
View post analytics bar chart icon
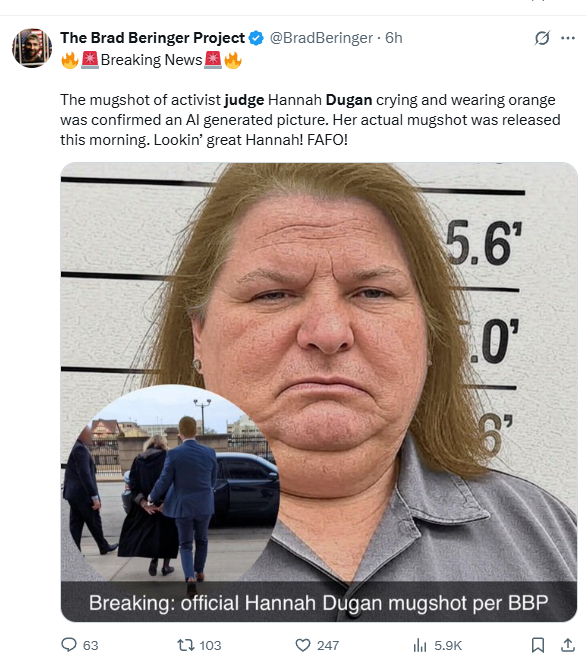[x=420, y=645]
